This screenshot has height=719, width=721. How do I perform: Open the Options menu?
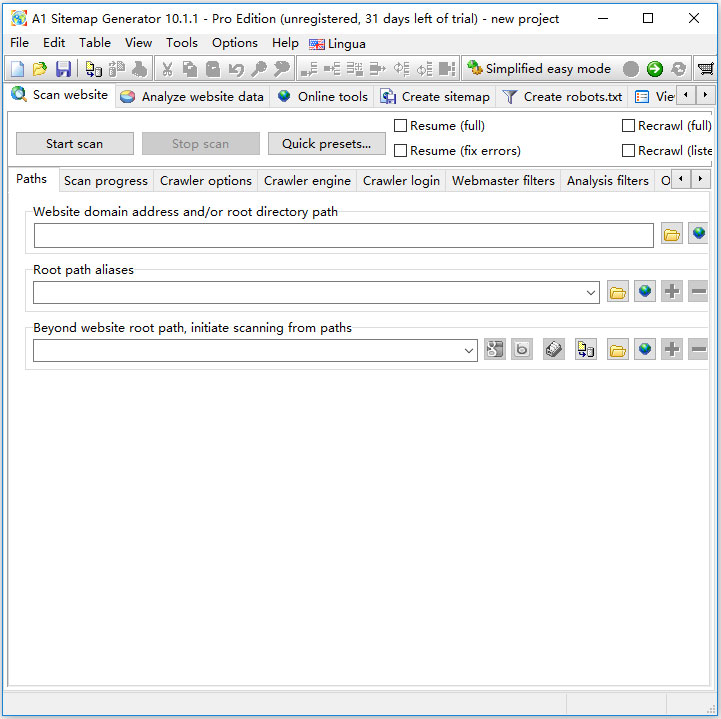coord(235,43)
